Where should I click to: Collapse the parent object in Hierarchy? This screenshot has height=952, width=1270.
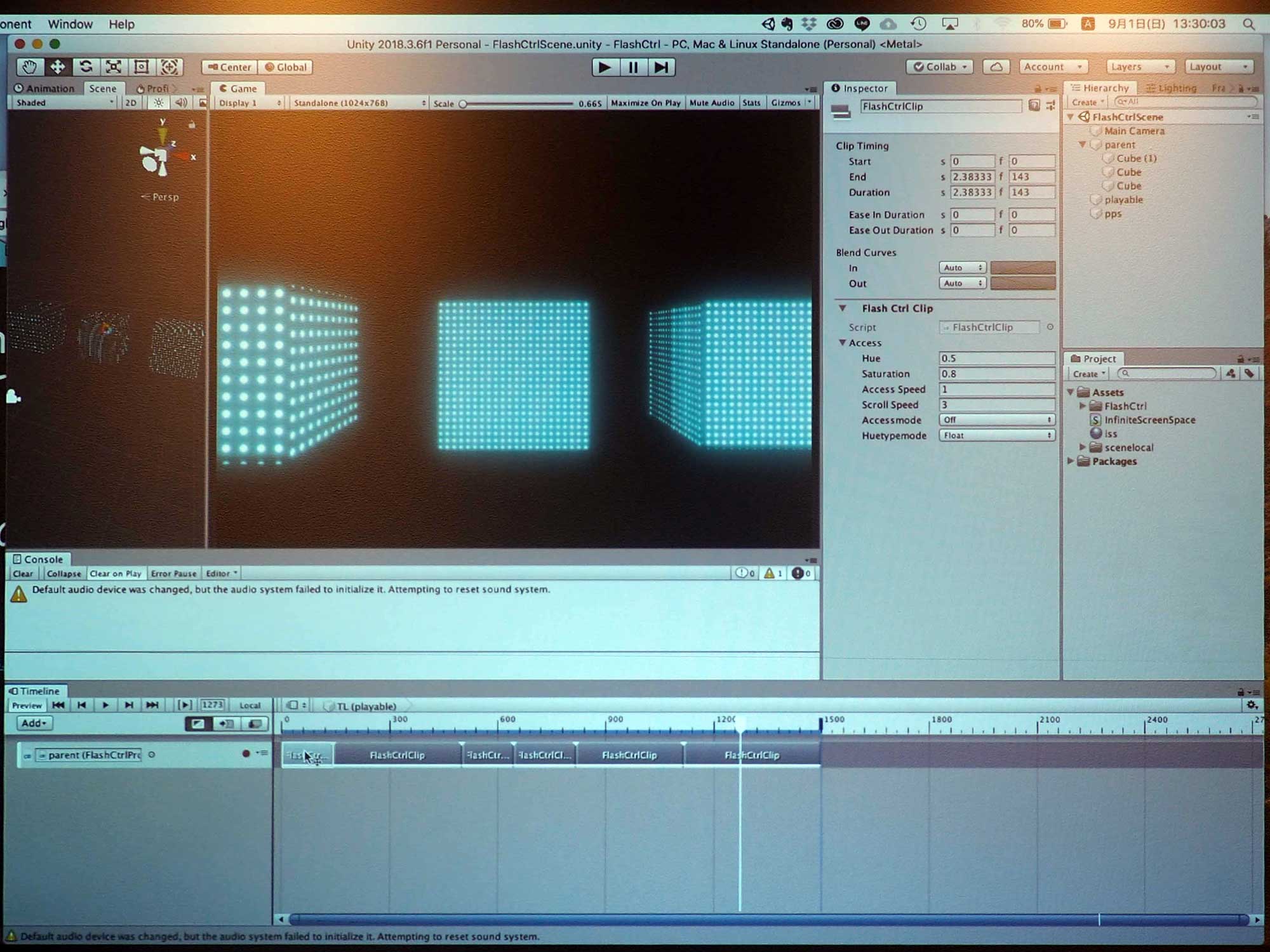click(1083, 145)
